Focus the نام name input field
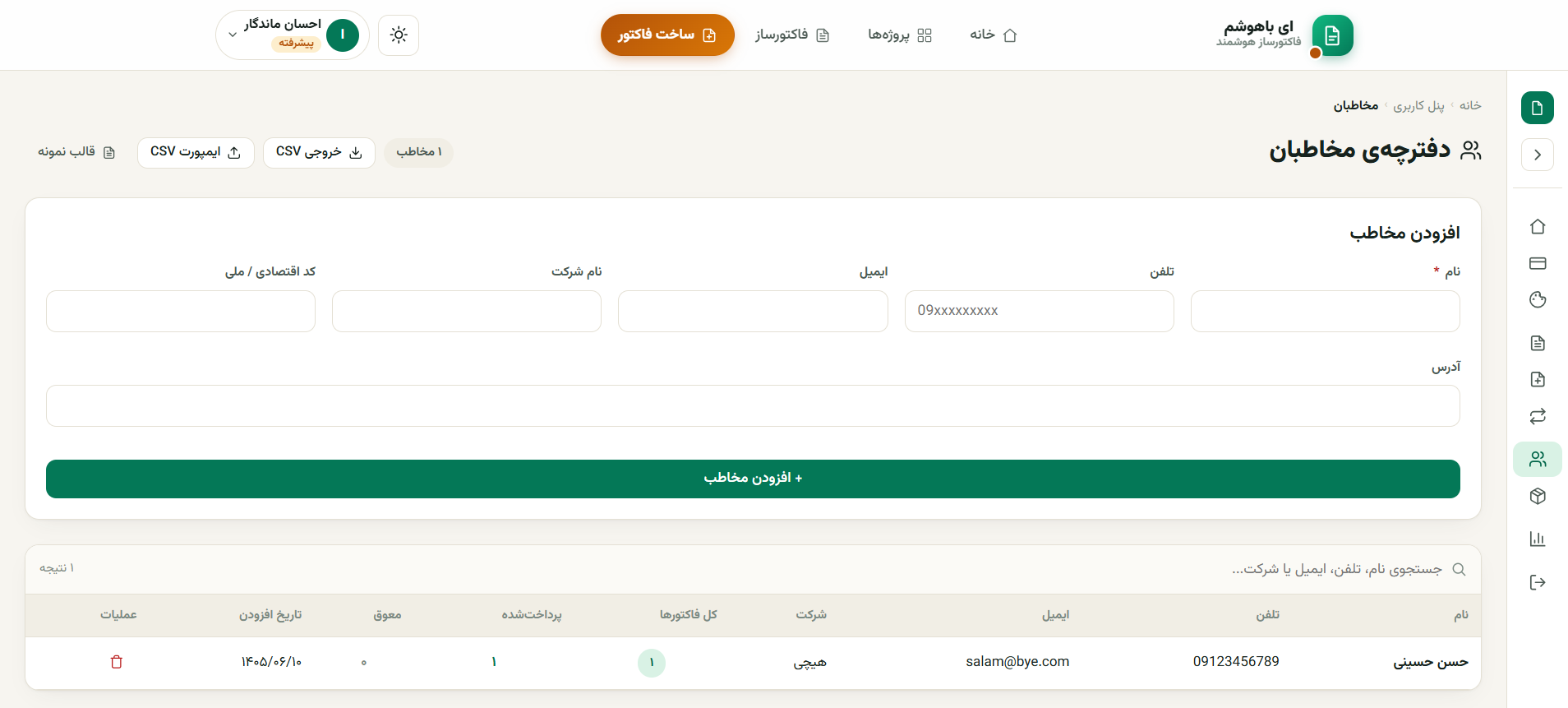This screenshot has width=1568, height=708. click(x=1325, y=311)
